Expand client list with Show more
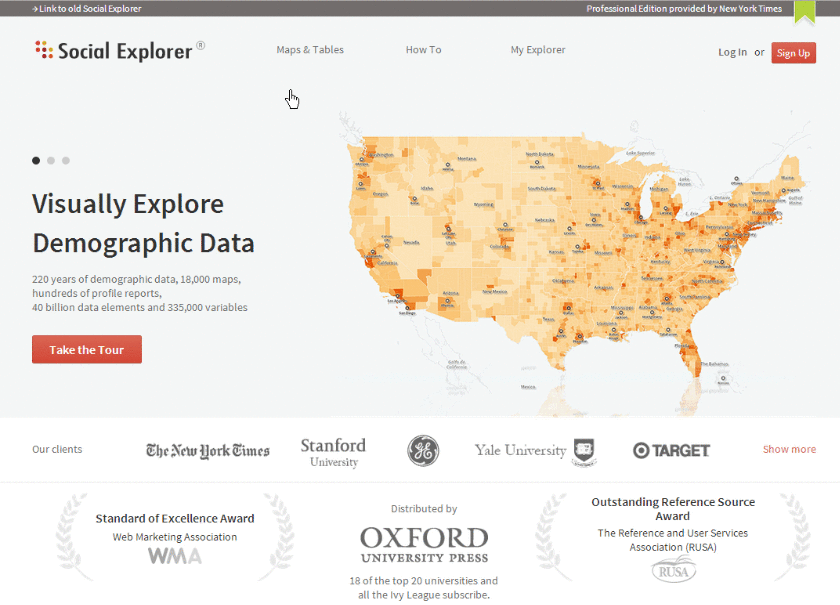The height and width of the screenshot is (605, 840). (789, 449)
